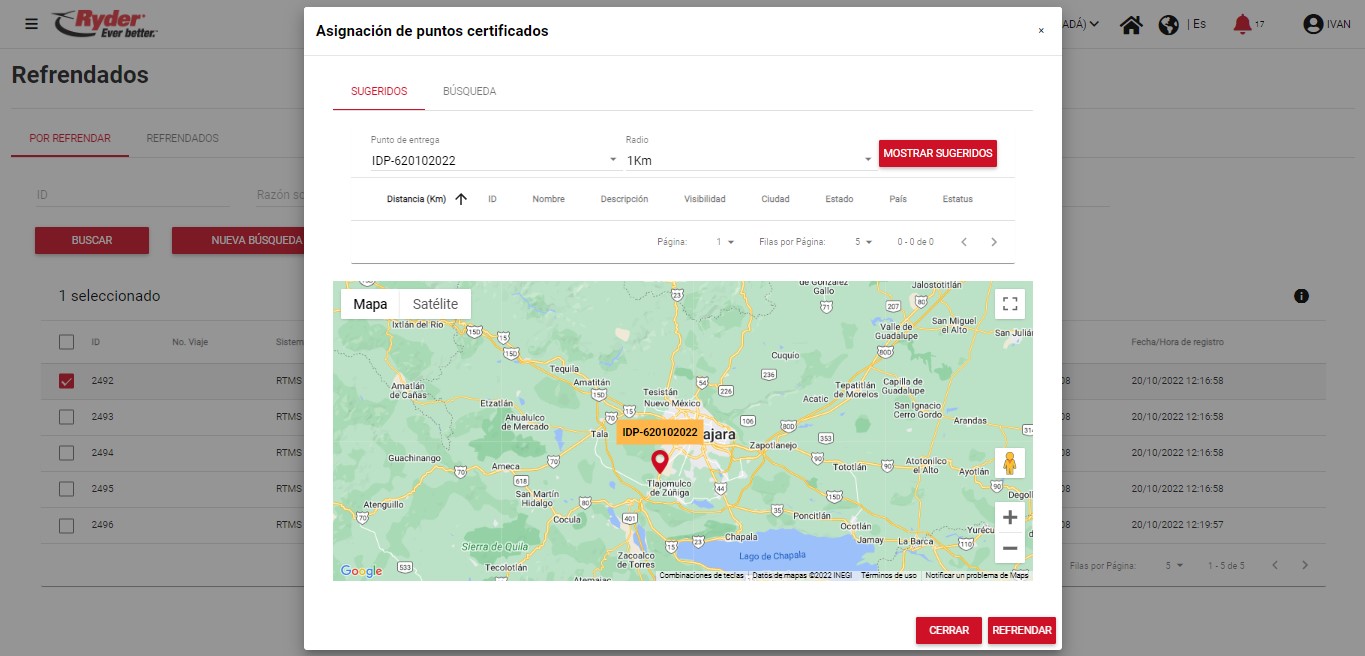Open the IVAN user profile icon
This screenshot has height=656, width=1365.
coord(1313,25)
